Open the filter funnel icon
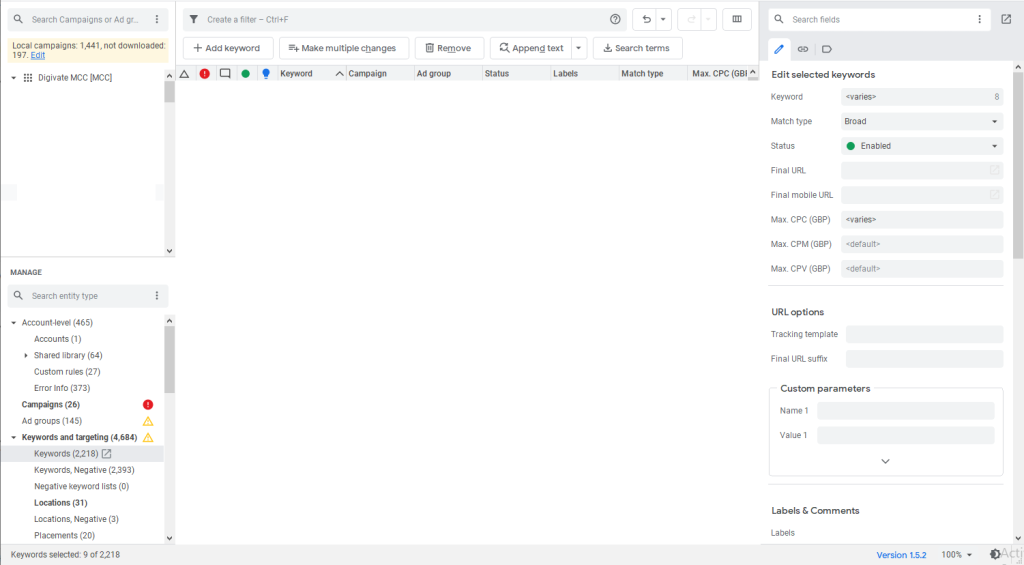1024x565 pixels. coord(194,20)
